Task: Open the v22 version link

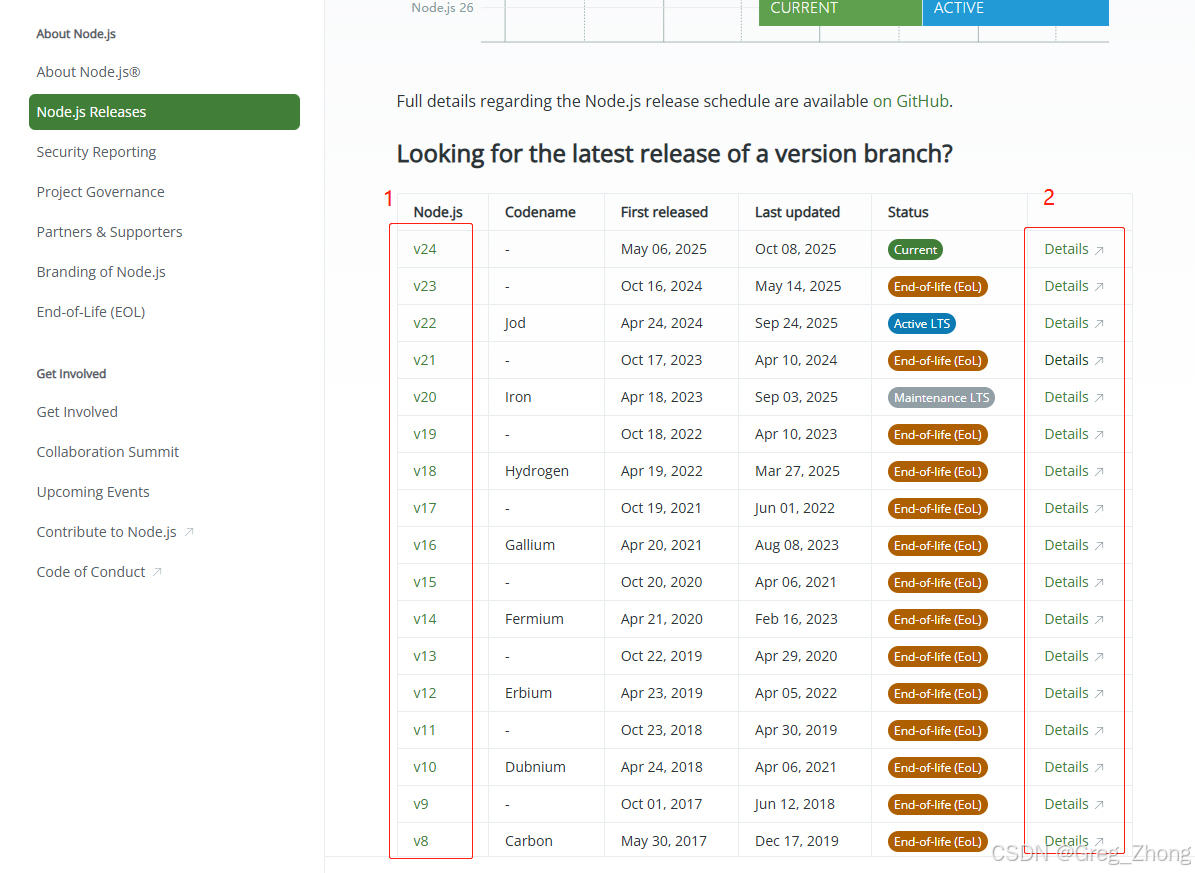Action: 424,323
